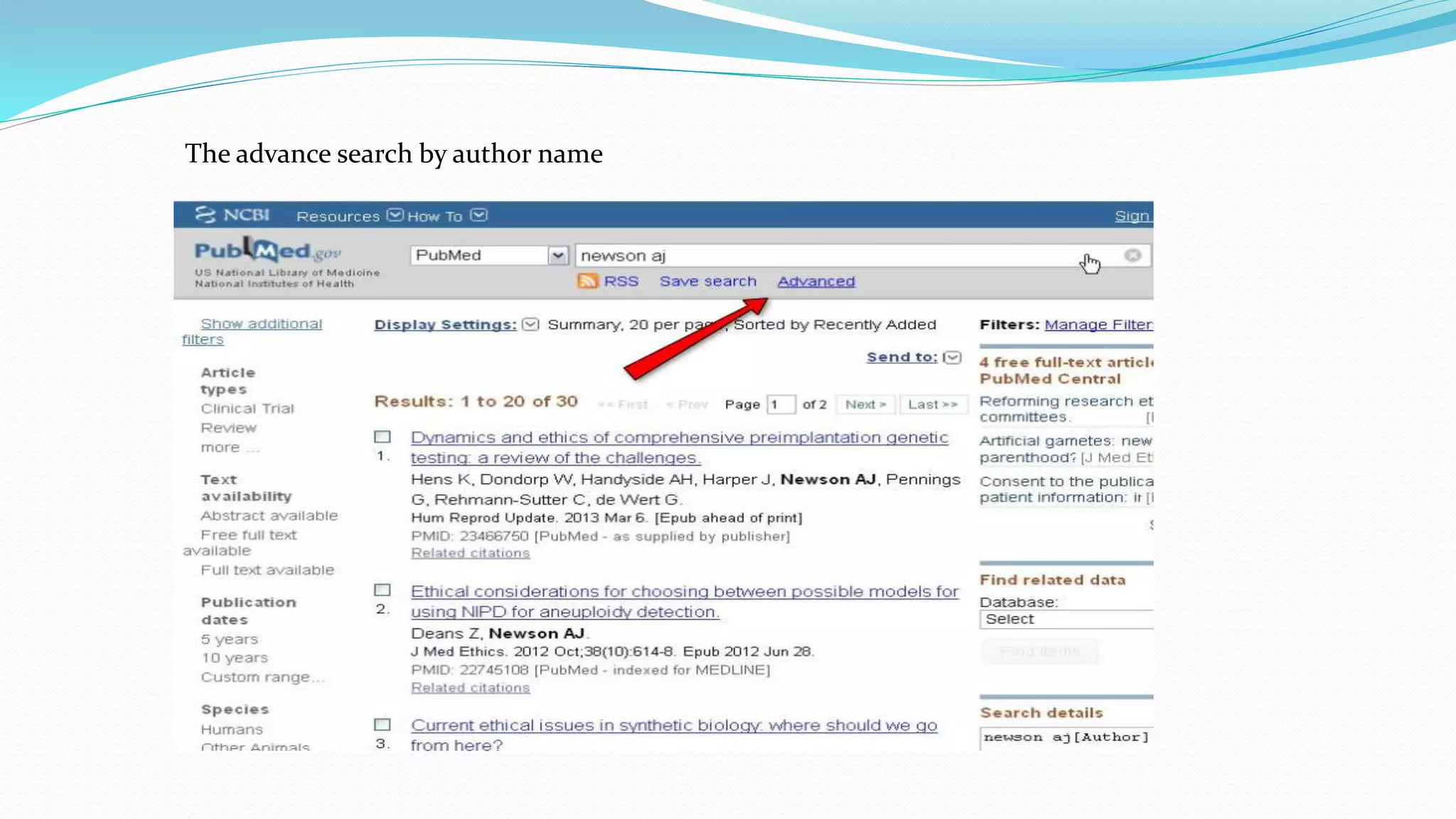Choose Custom range publication date filter
The width and height of the screenshot is (1456, 819).
[262, 677]
